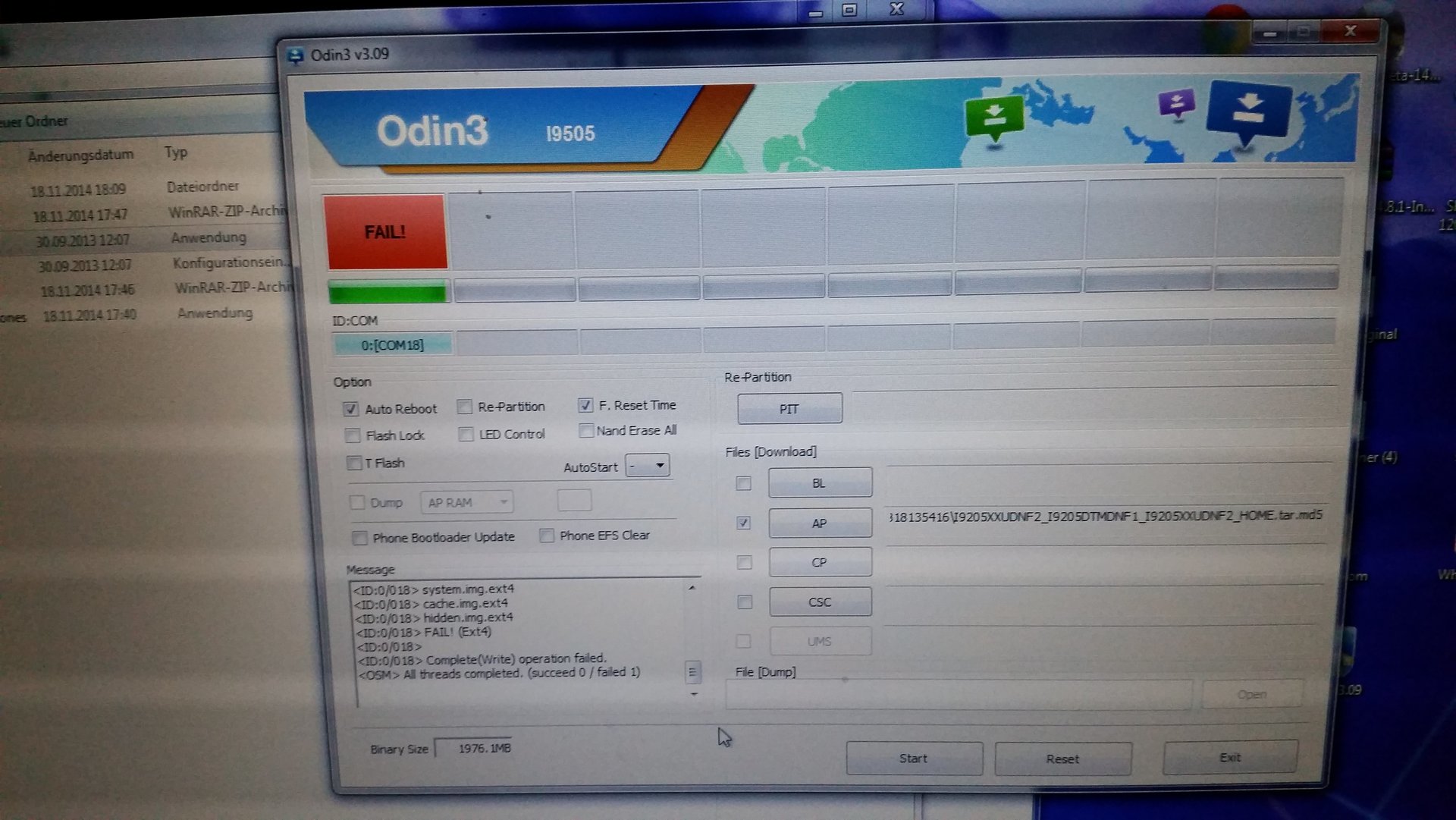
Task: Click the BL file button
Action: pos(820,483)
